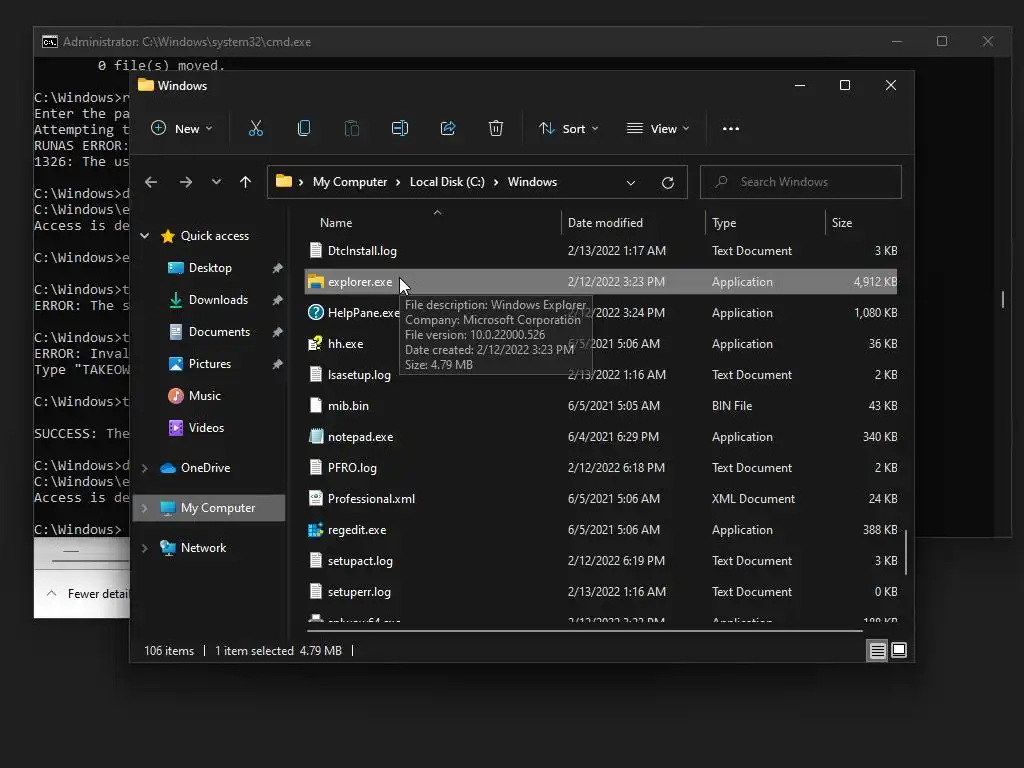1024x768 pixels.
Task: Switch to large thumbnails view icon in status bar
Action: click(x=899, y=650)
